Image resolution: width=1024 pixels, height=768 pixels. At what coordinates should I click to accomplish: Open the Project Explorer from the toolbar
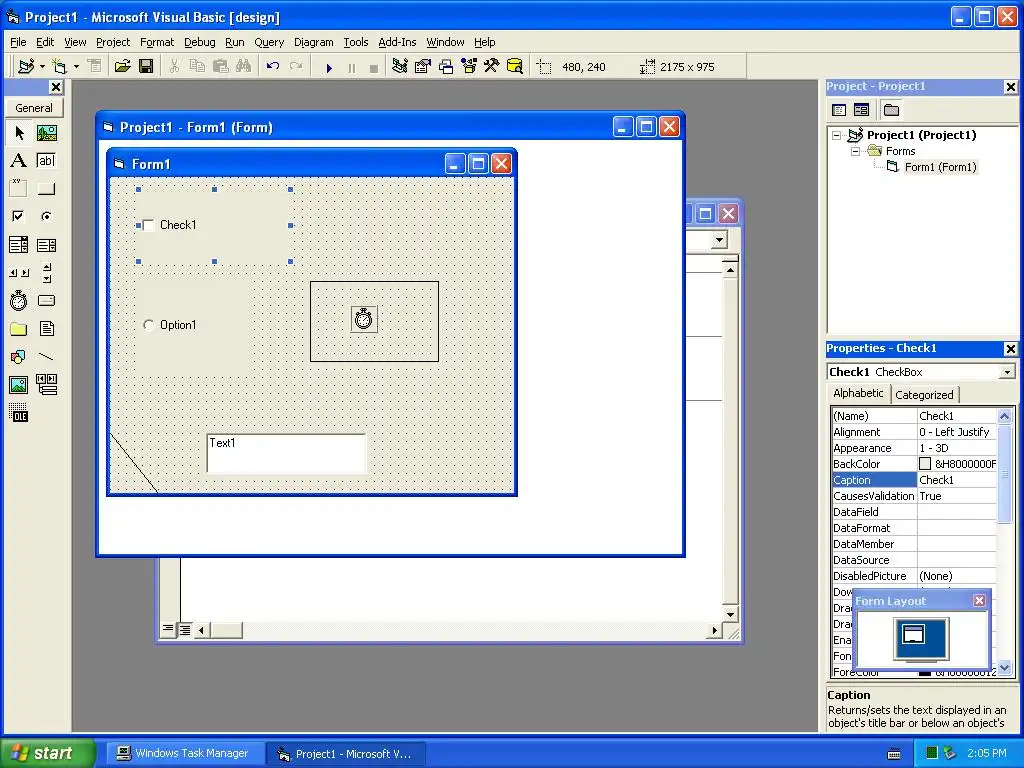point(400,66)
